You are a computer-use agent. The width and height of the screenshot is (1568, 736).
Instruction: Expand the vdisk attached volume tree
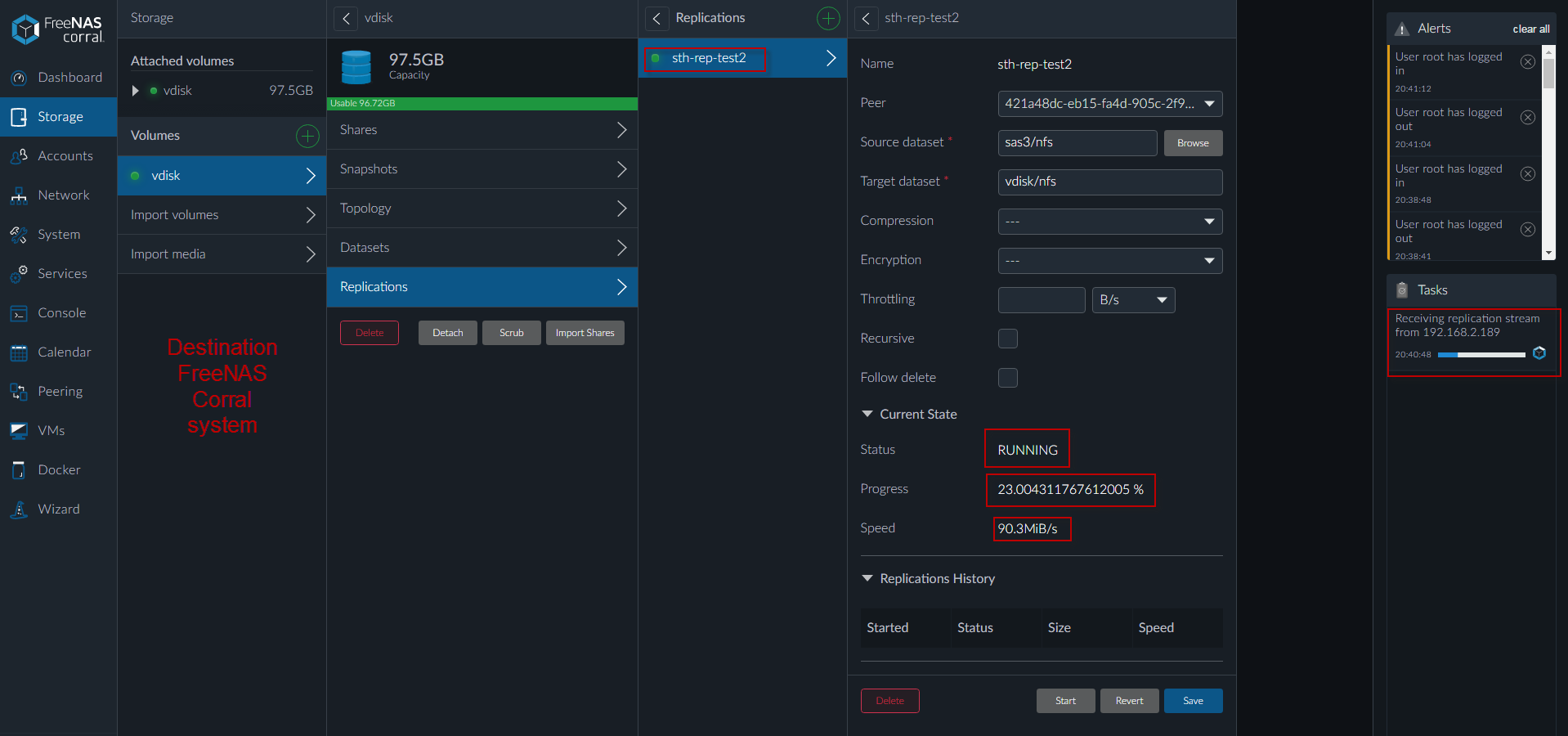(x=136, y=91)
